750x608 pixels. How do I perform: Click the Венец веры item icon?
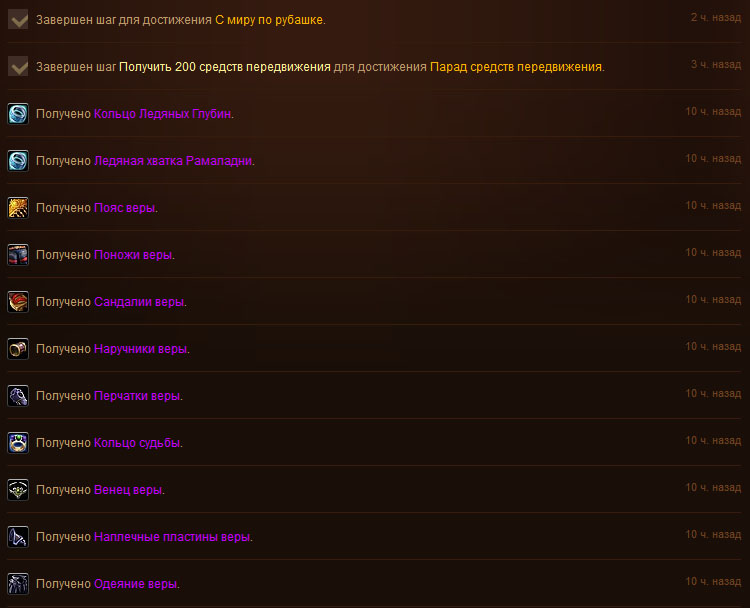(18, 490)
